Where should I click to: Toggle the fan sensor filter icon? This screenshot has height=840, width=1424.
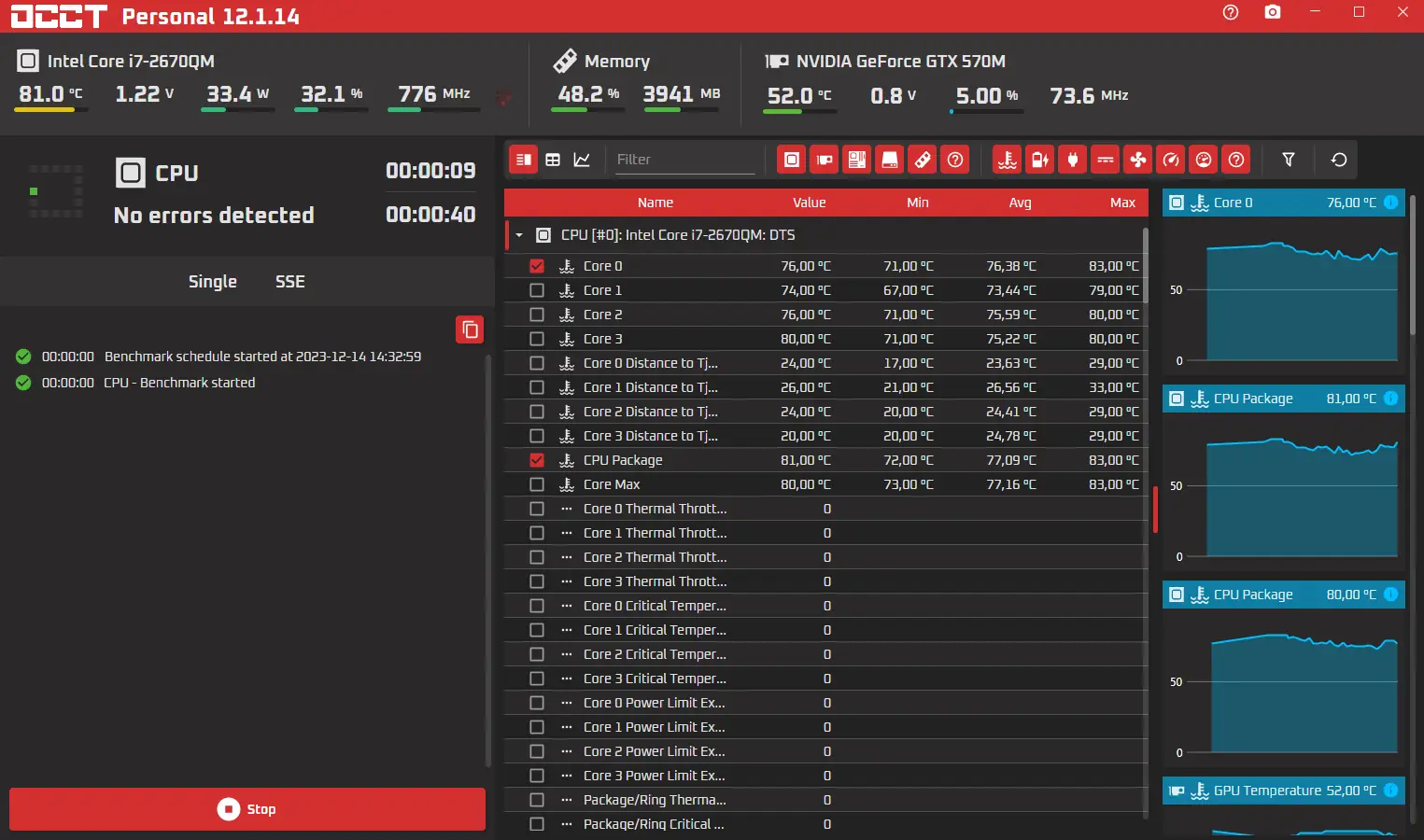[1138, 160]
